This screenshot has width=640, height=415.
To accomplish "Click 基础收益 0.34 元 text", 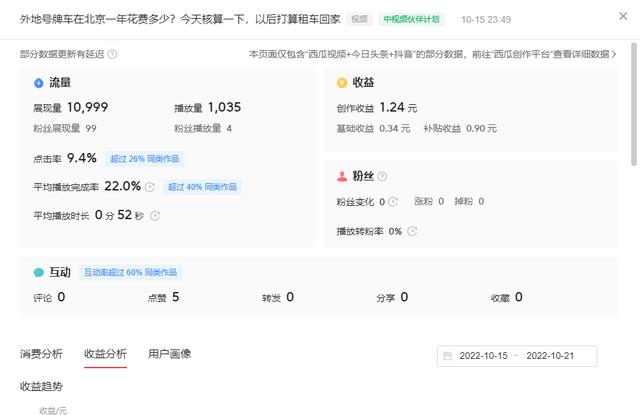I will tap(373, 129).
